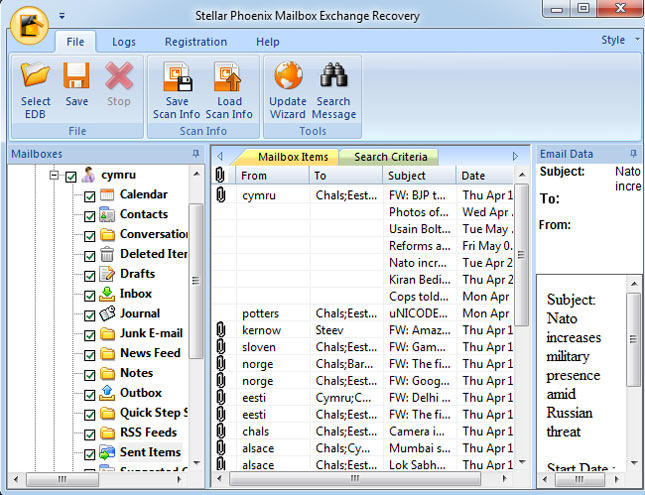Image resolution: width=645 pixels, height=495 pixels.
Task: Click Mailboxes tree scroll down arrow
Action: pyautogui.click(x=196, y=463)
